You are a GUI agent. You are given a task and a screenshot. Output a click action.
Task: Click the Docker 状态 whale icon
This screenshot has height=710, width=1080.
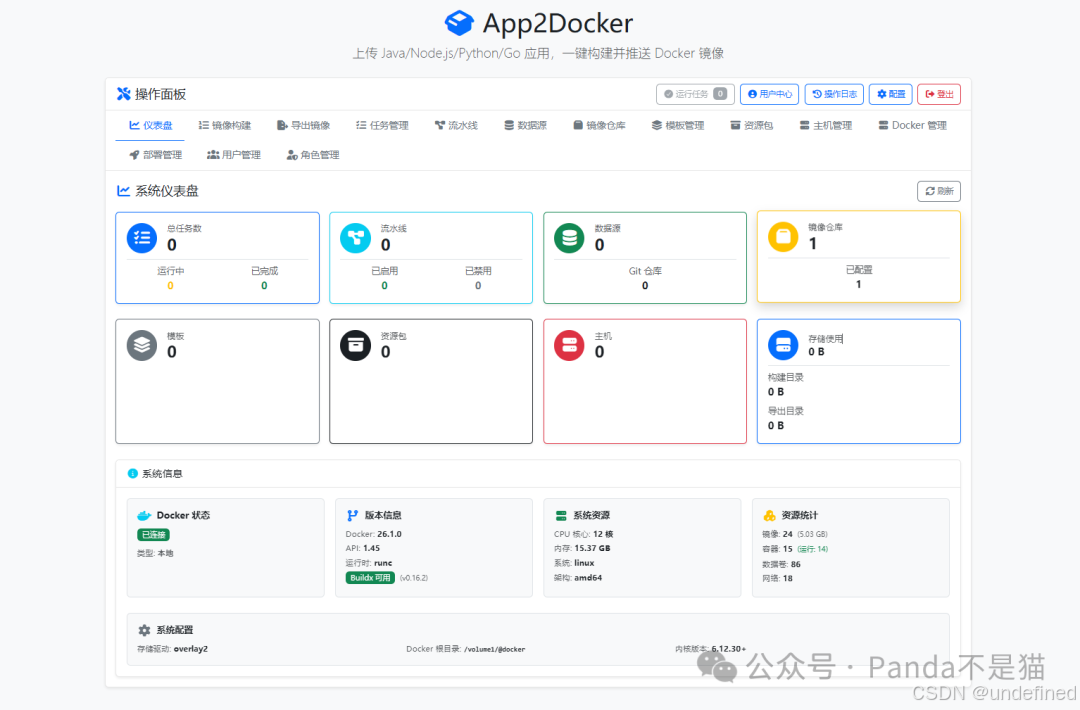click(x=144, y=515)
